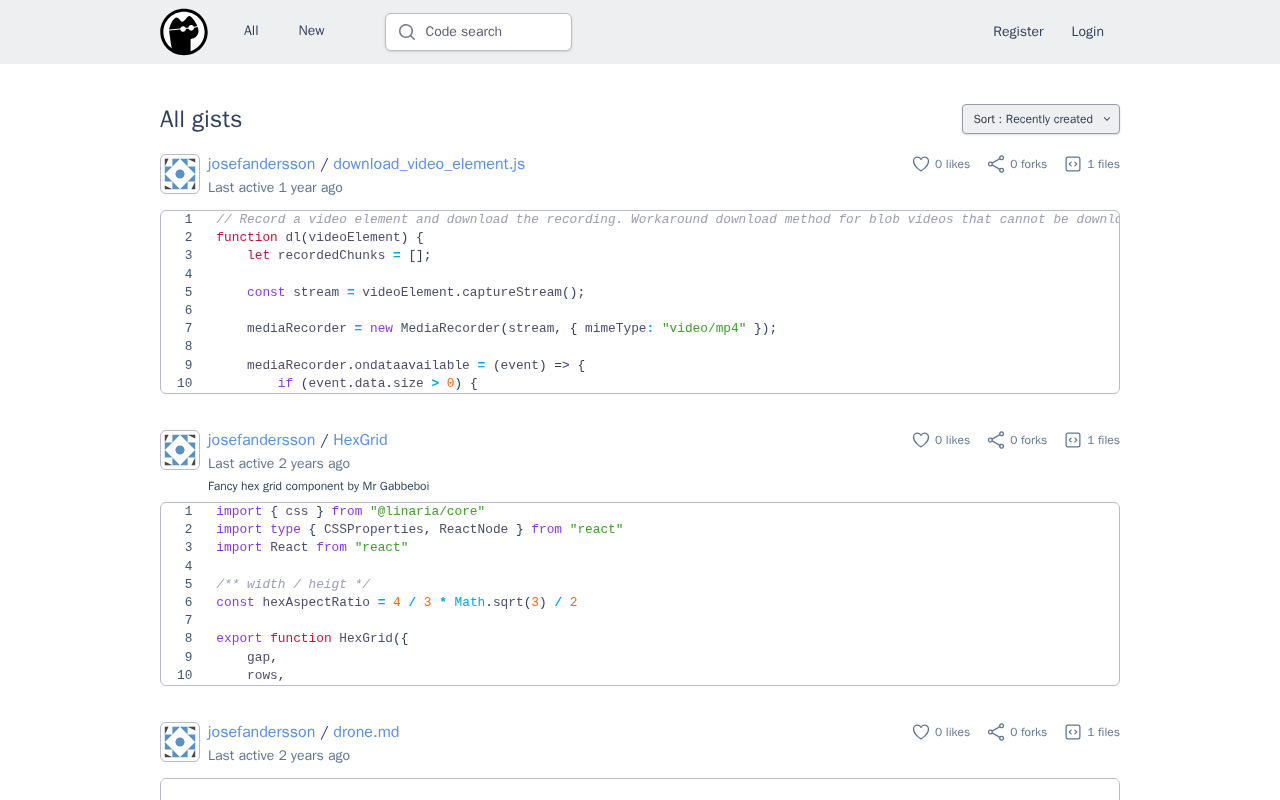Image resolution: width=1280 pixels, height=800 pixels.
Task: Click the forks icon for download_video_element.js
Action: 996,164
